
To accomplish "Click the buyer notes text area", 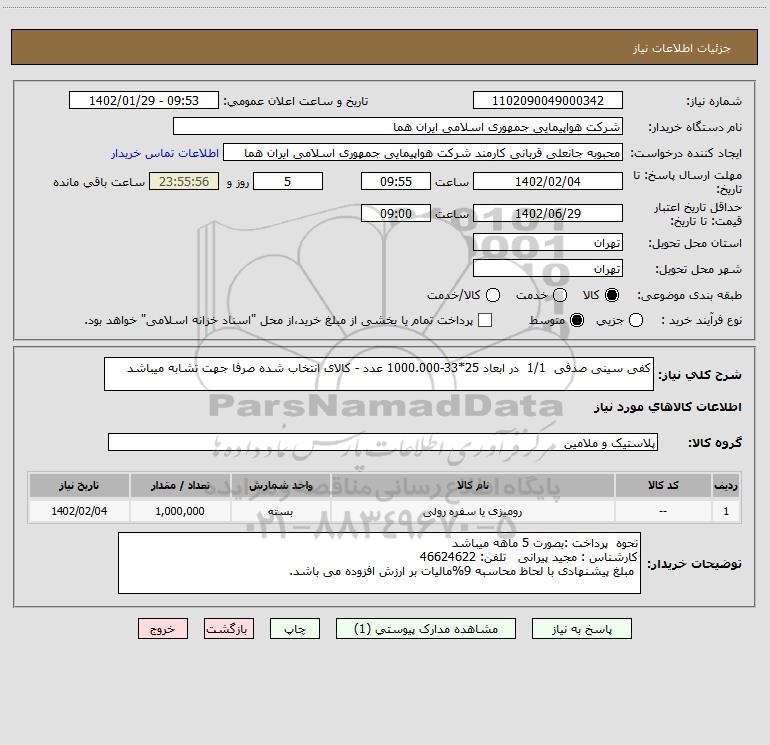I will click(x=379, y=563).
